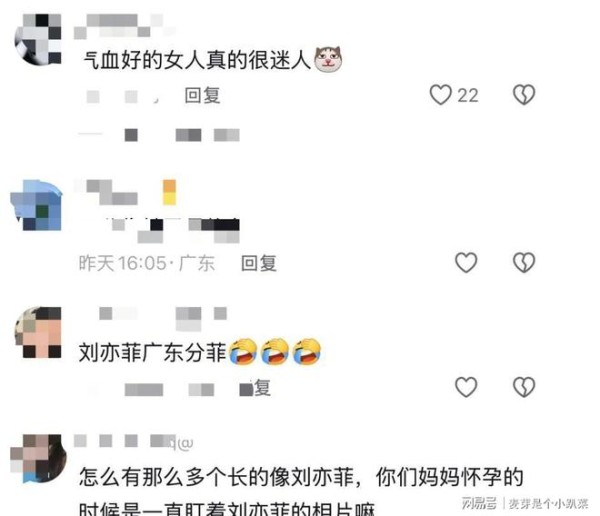600x516 pixels.
Task: Like the comment posted 昨天 16:05 广东
Action: click(x=466, y=263)
